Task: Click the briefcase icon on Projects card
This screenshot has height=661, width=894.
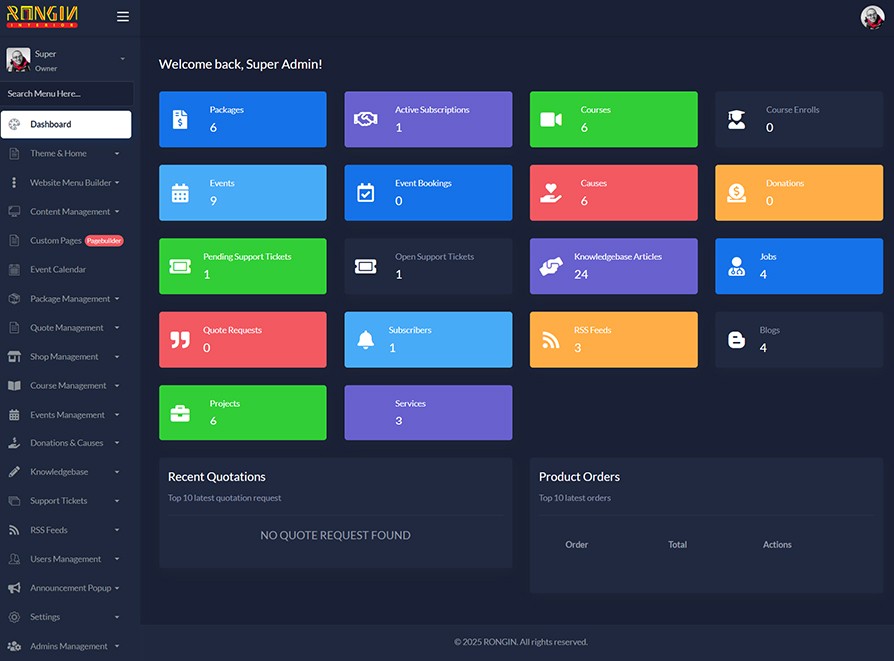Action: (x=180, y=413)
